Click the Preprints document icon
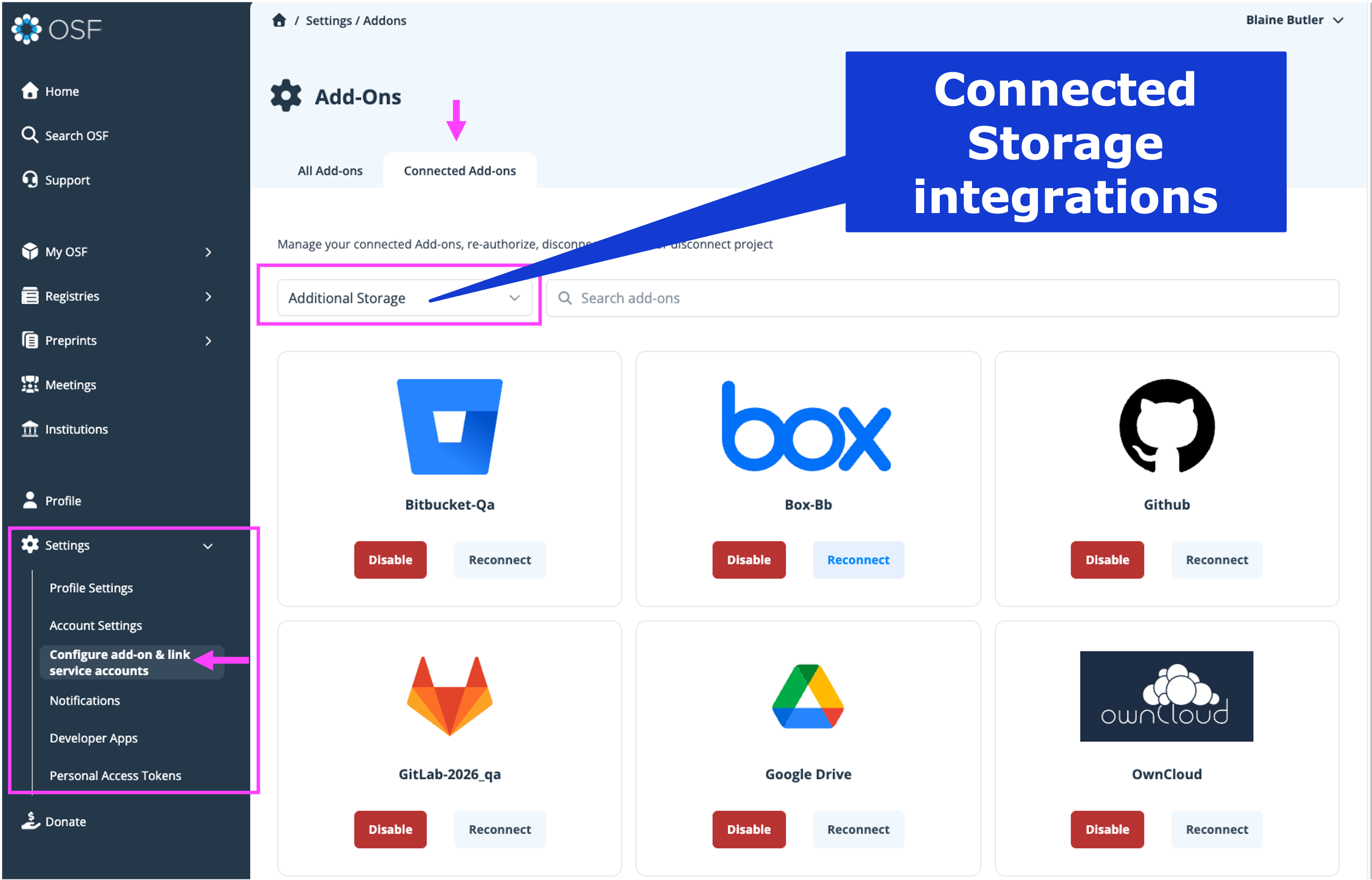 30,340
